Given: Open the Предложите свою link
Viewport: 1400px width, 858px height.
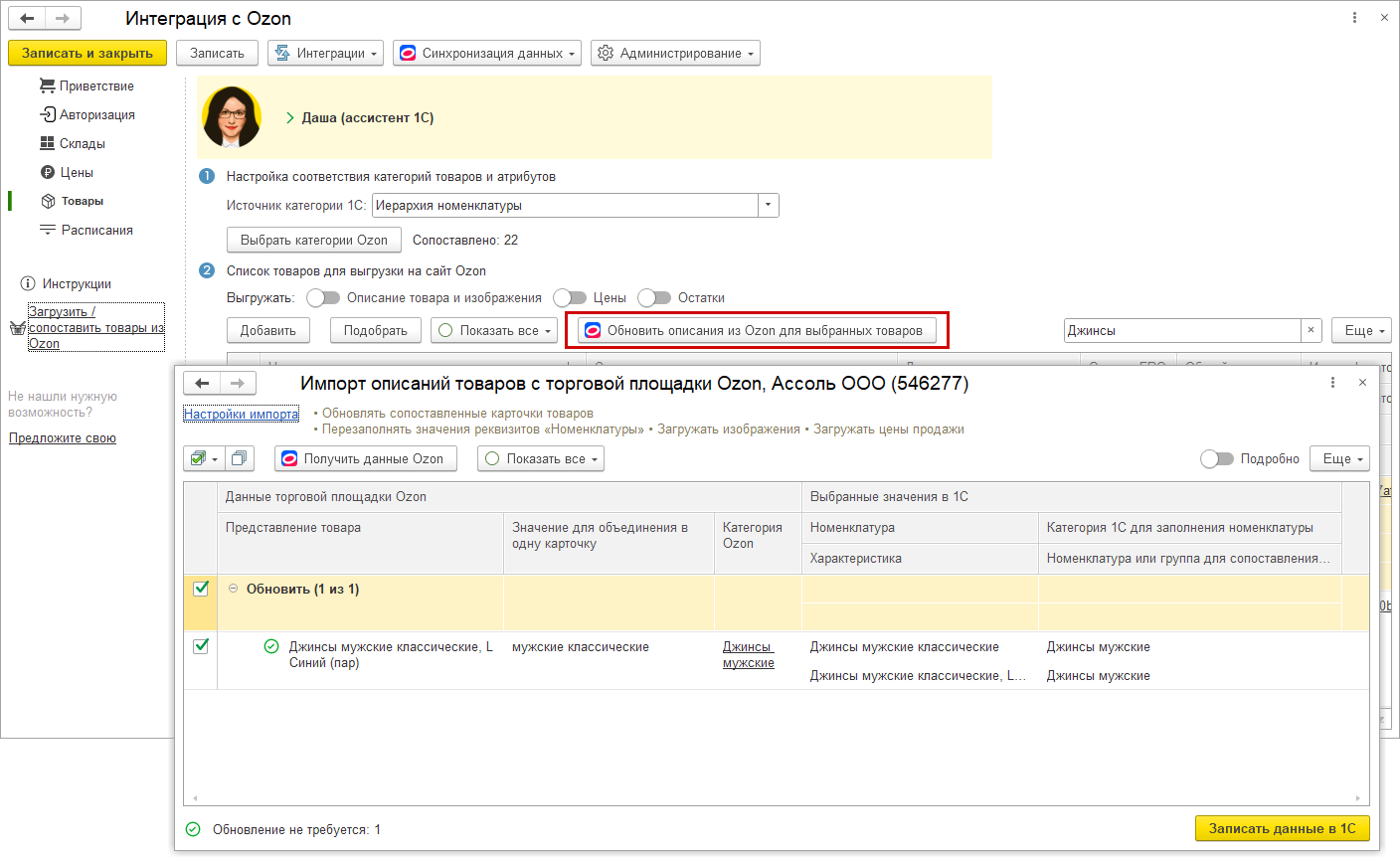Looking at the screenshot, I should (x=63, y=437).
